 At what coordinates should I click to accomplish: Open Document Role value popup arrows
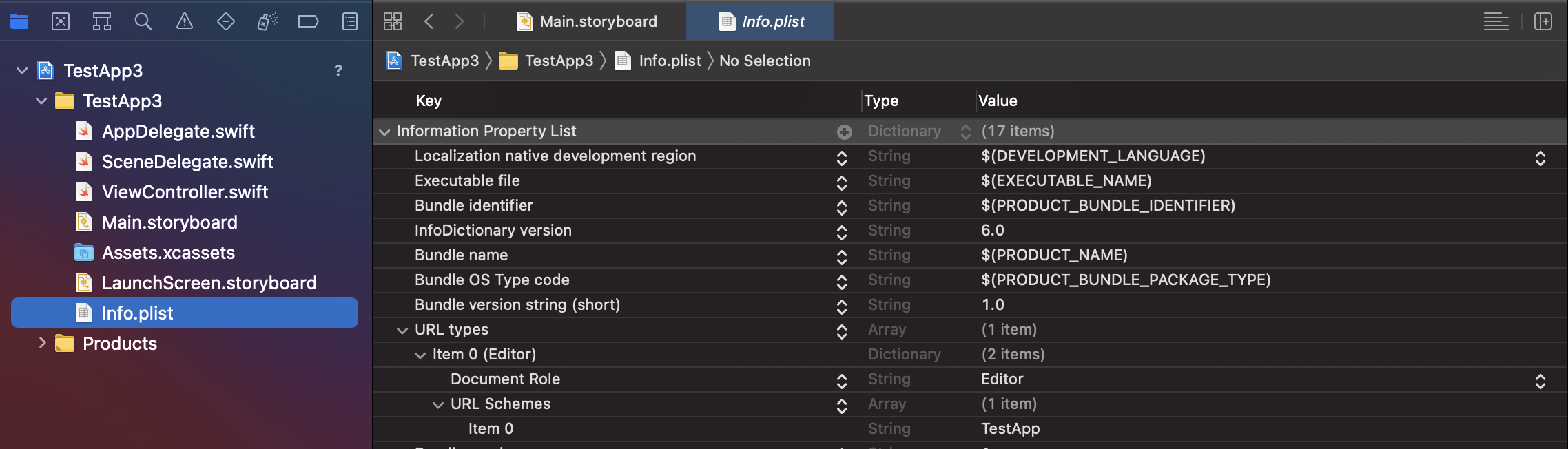1540,381
